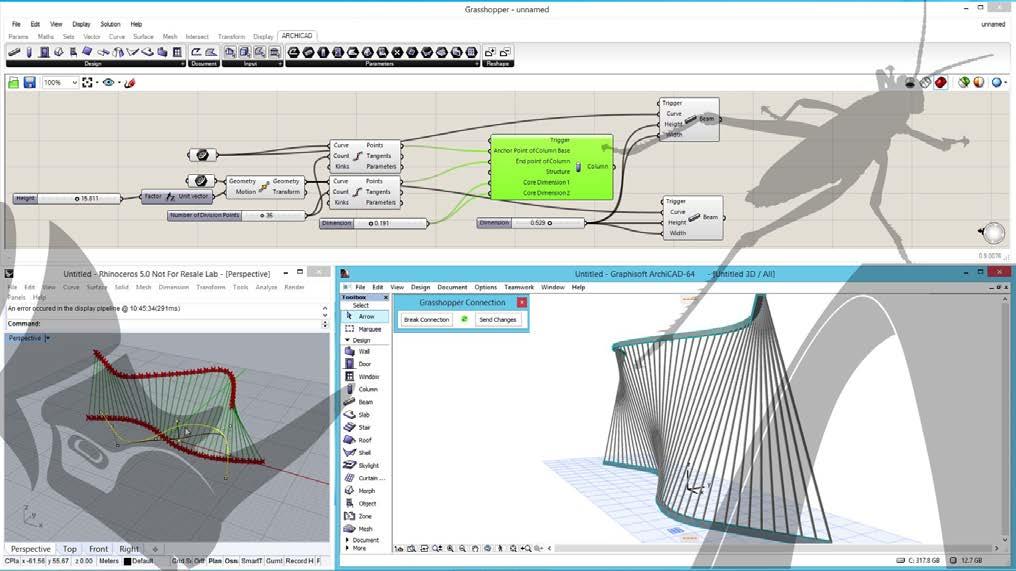Screen dimensions: 1016x571
Task: Click the zoom-in magnifier in ArchiCAD bottom toolbar
Action: [450, 548]
